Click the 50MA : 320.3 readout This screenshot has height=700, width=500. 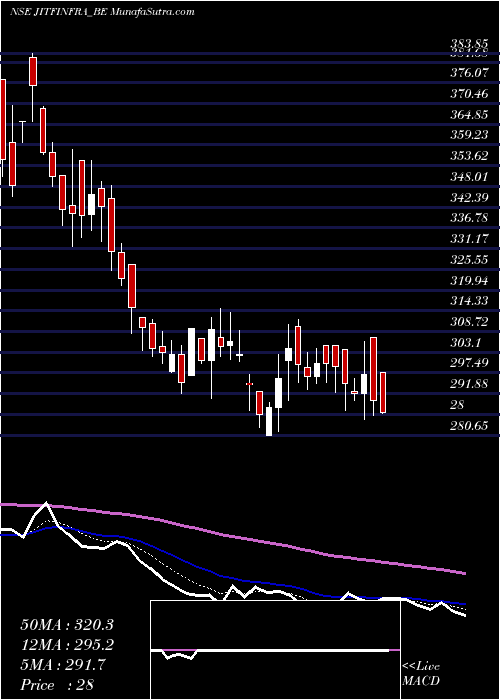pos(67,625)
